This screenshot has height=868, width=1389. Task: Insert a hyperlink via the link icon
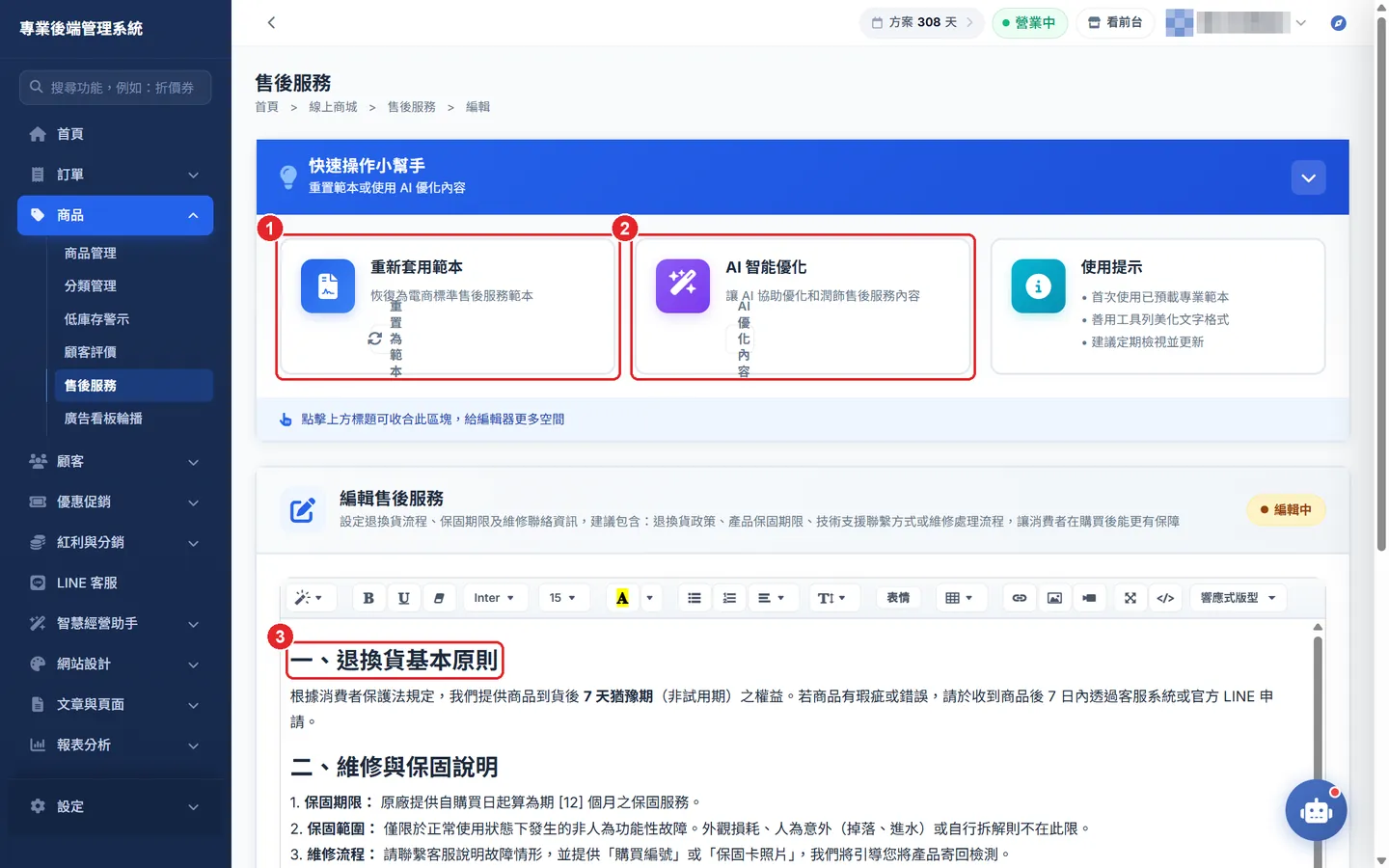[1019, 598]
